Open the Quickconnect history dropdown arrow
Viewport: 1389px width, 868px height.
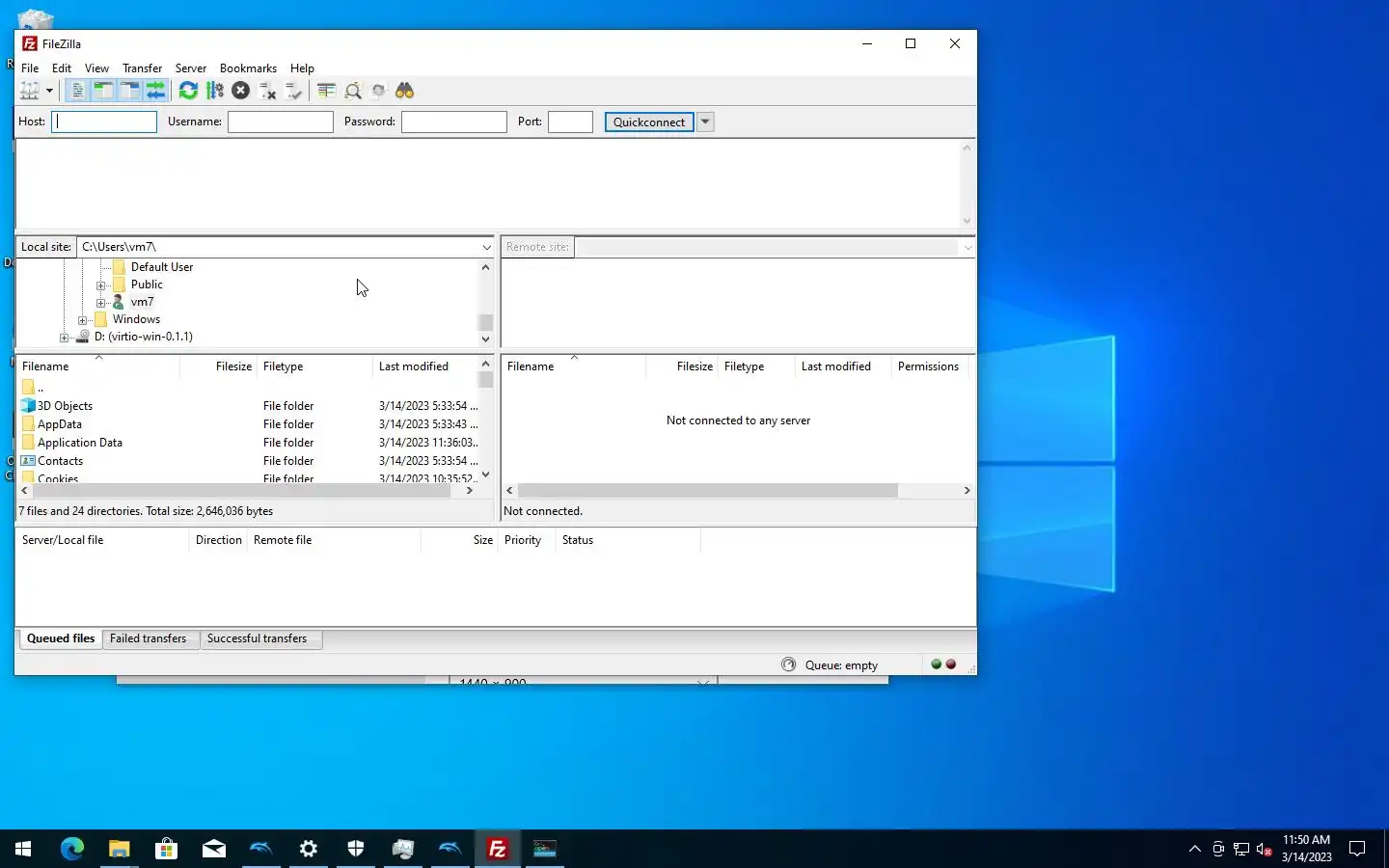pos(705,122)
